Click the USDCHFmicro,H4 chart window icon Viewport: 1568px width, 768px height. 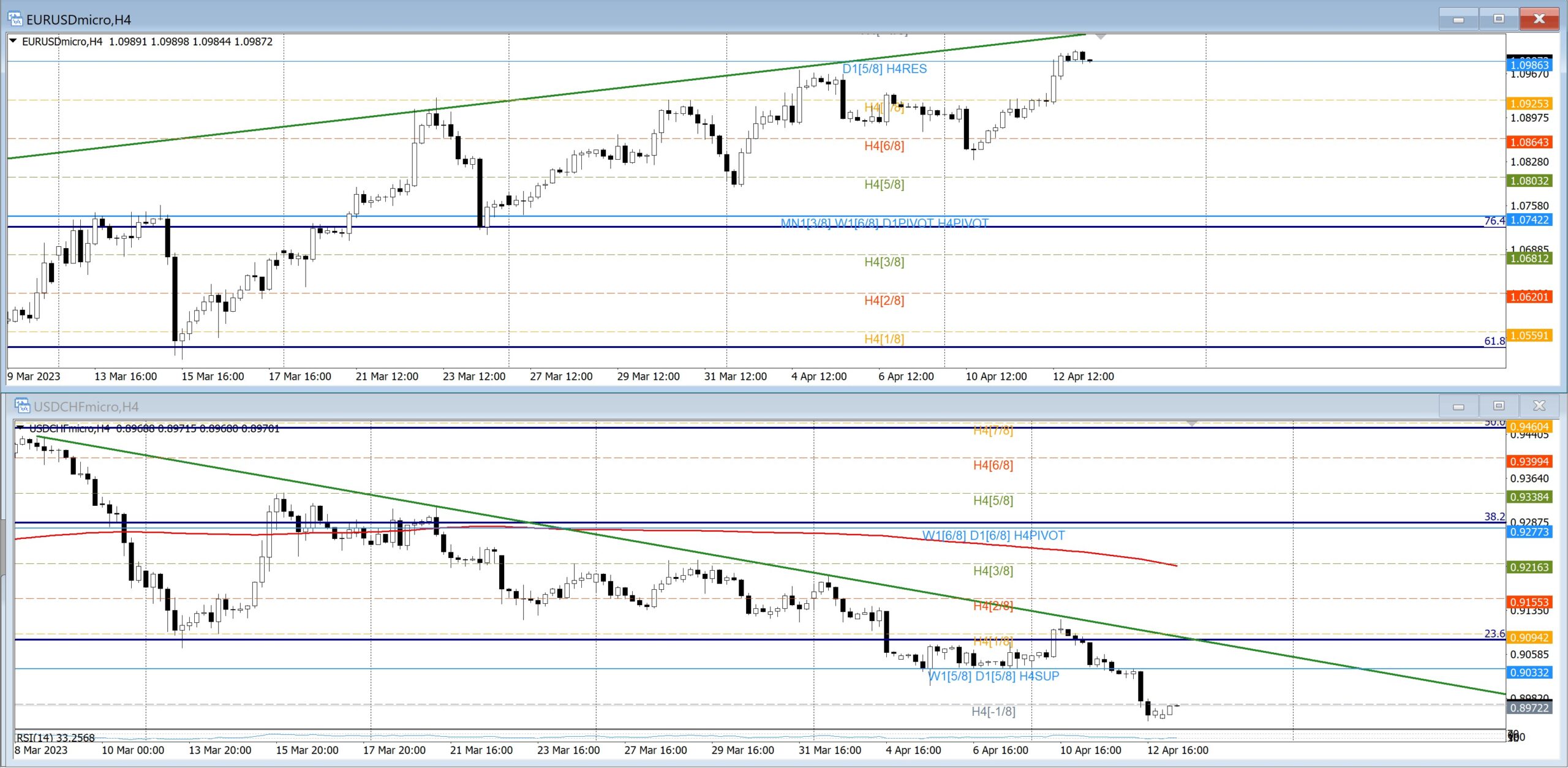click(22, 406)
